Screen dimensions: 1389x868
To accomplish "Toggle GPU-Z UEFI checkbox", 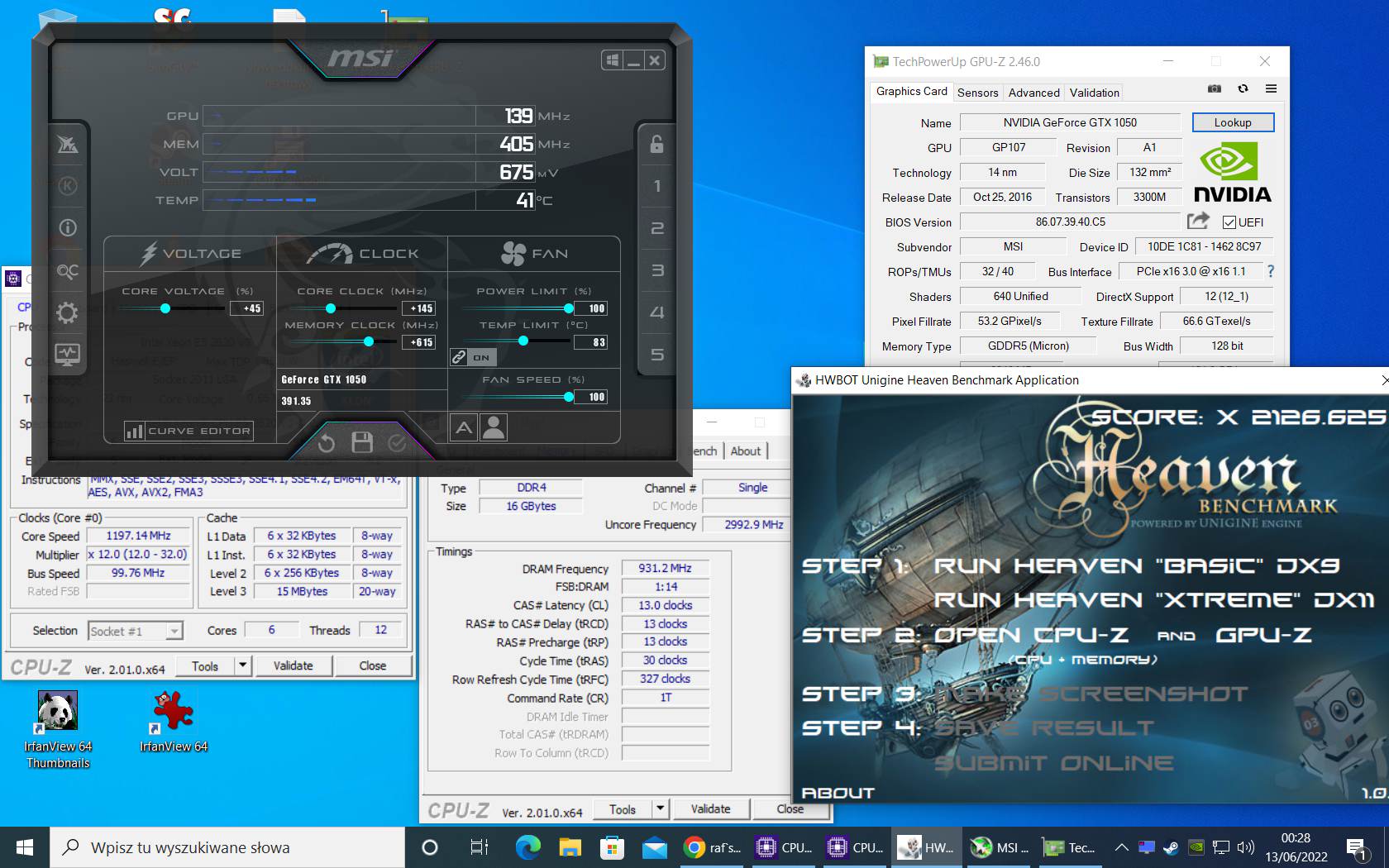I will click(x=1229, y=222).
